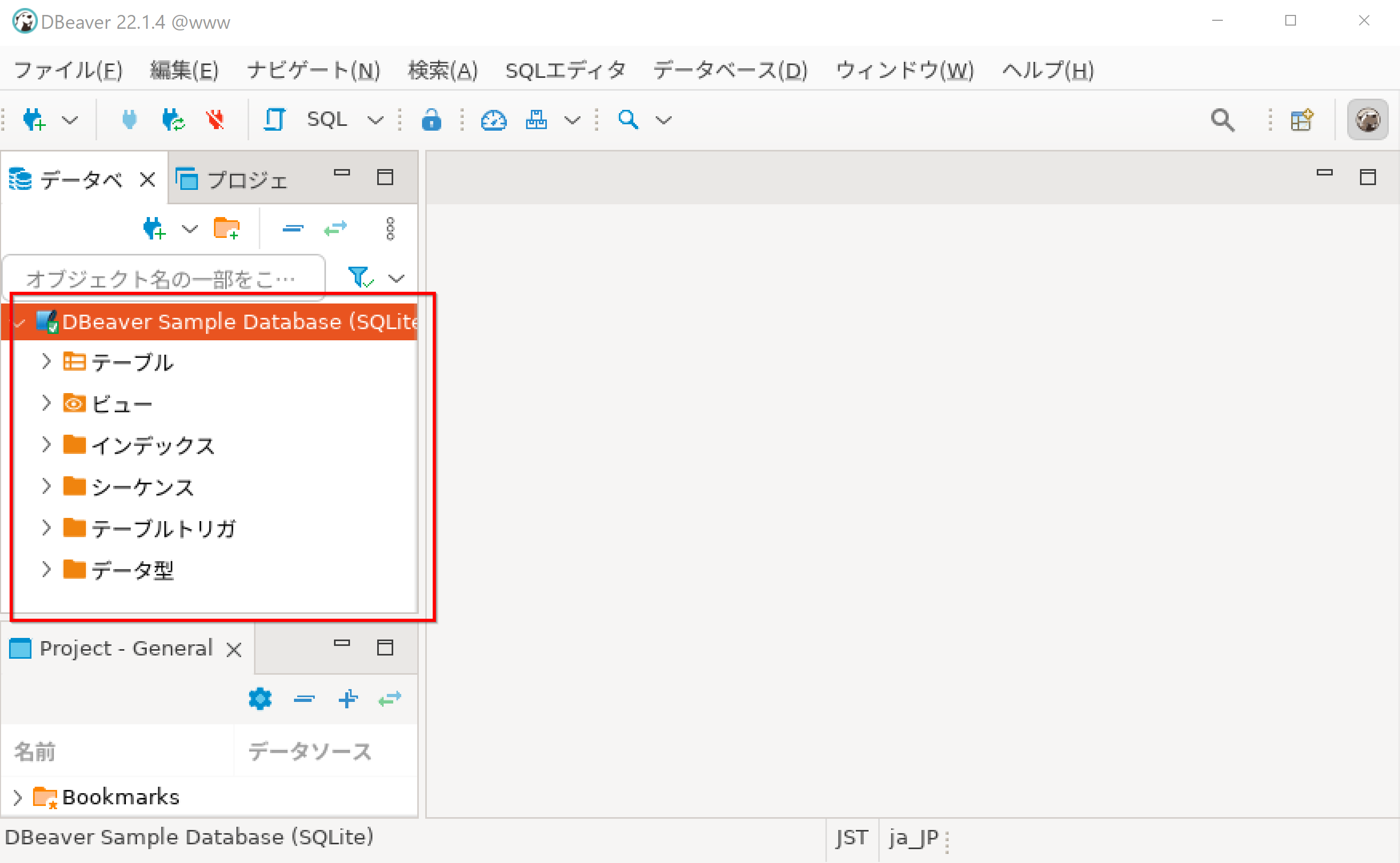1400x863 pixels.
Task: Click the database tasks icon in toolbar
Action: [x=536, y=120]
